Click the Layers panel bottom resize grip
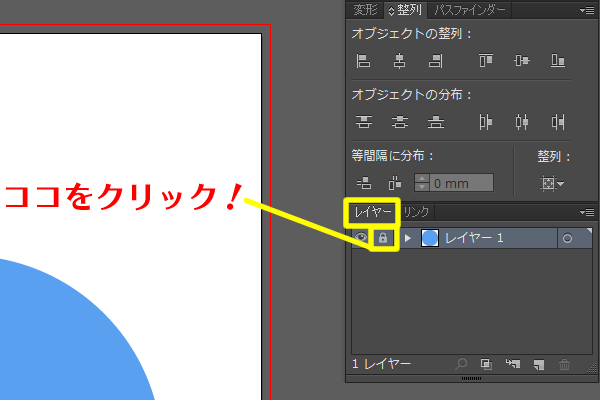Screen dimensions: 600x400 [x=471, y=378]
